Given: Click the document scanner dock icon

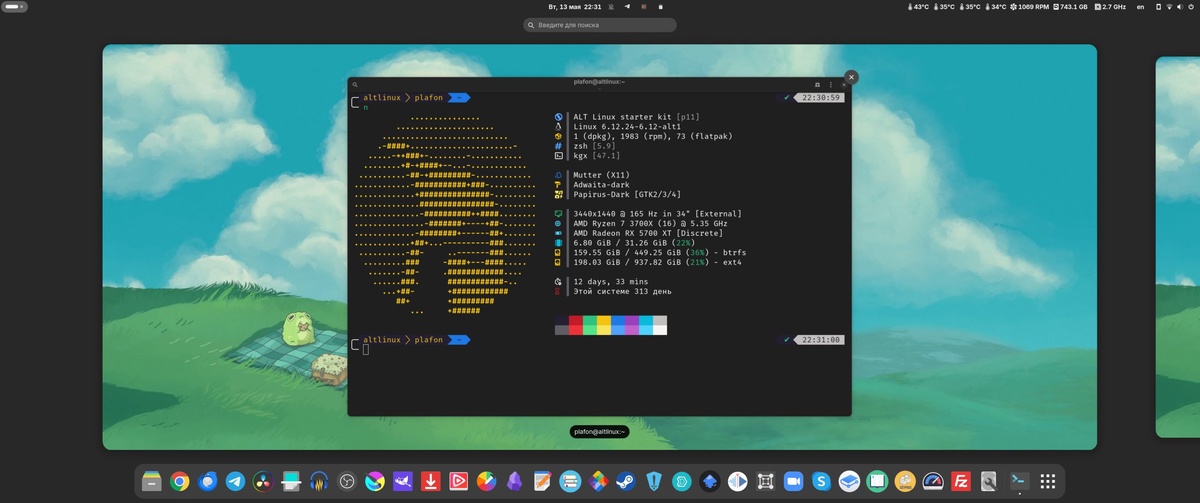Looking at the screenshot, I should pos(291,481).
